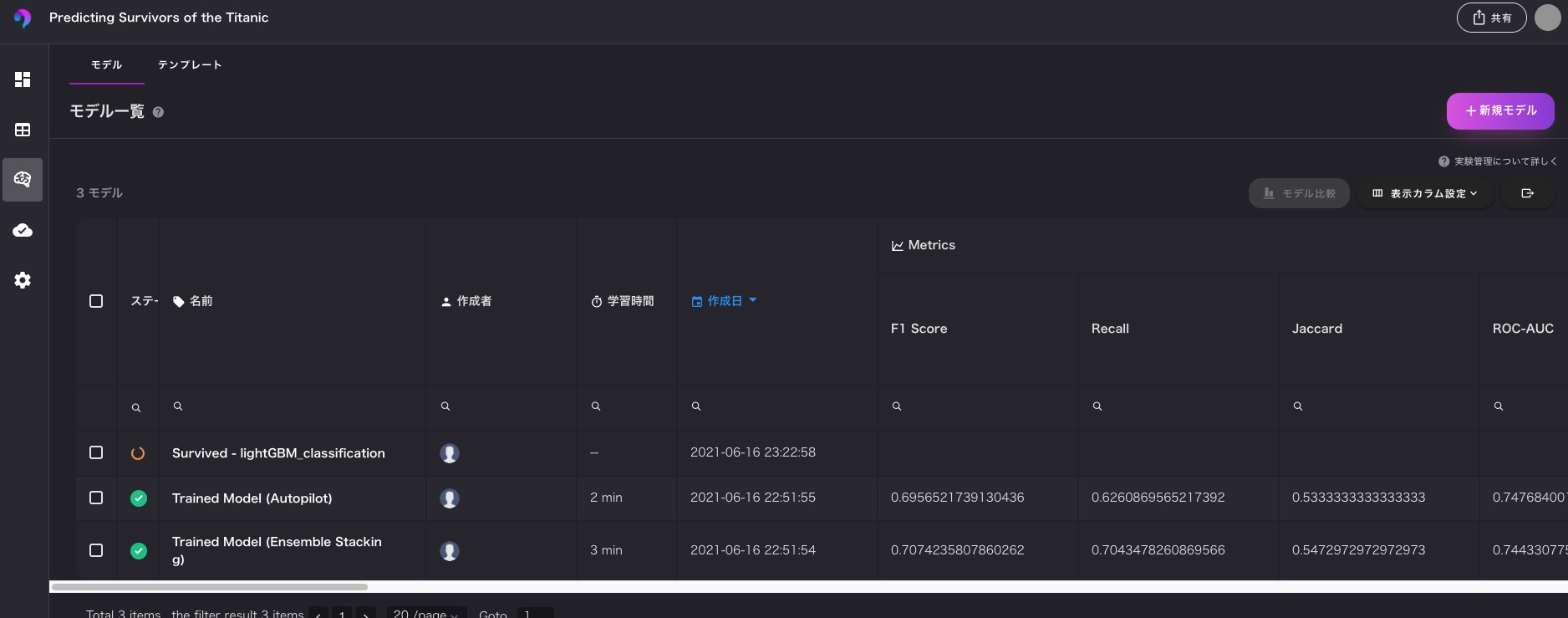Select the model brain icon in sidebar
Screen dimensions: 1568x618
[x=23, y=179]
